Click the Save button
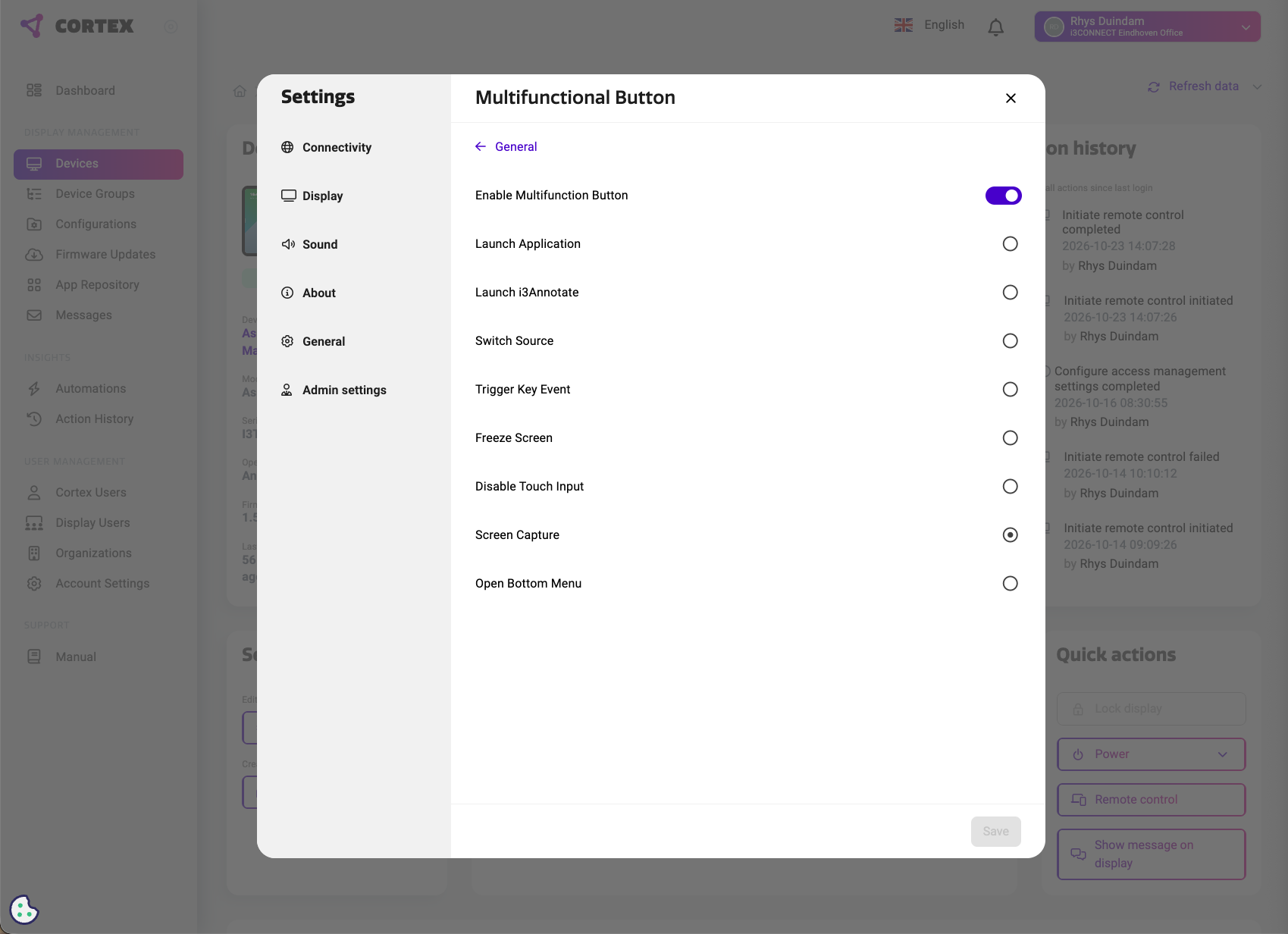 tap(996, 832)
